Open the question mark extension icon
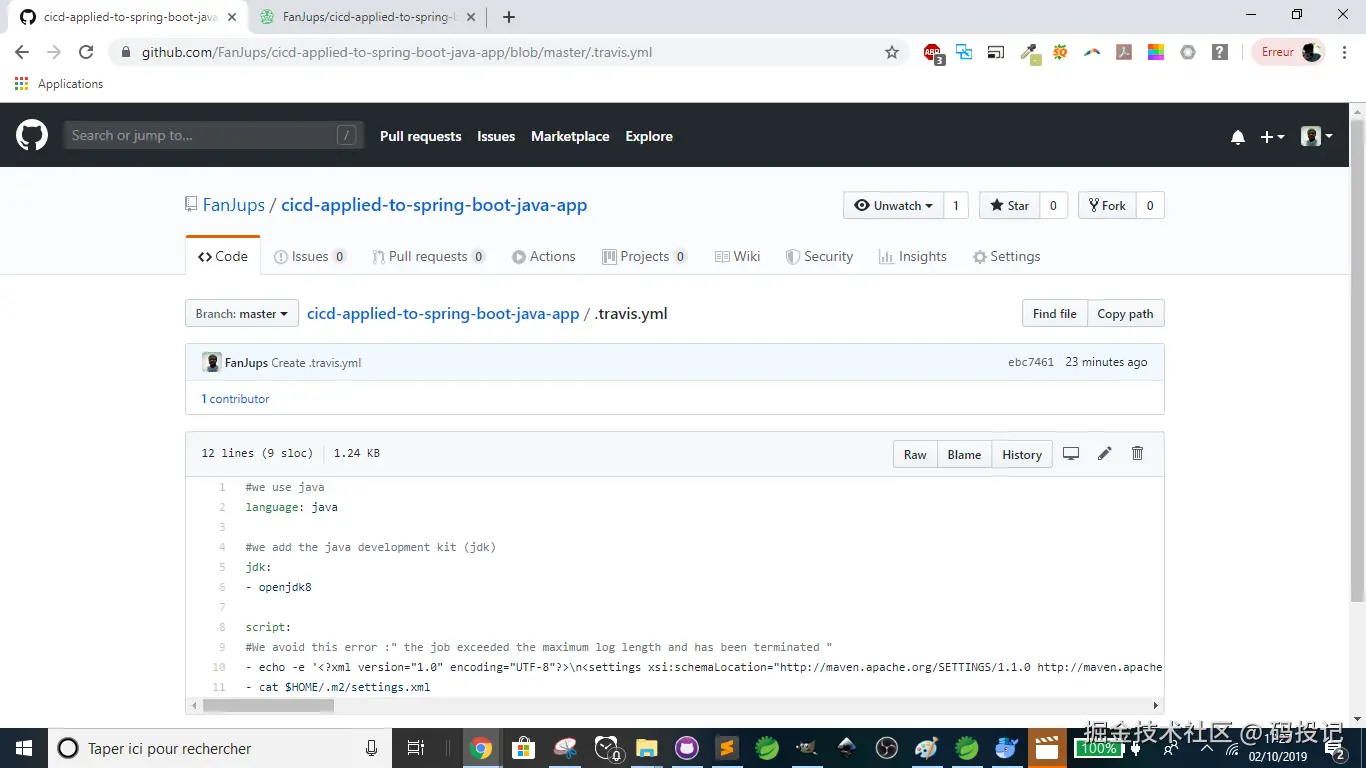The width and height of the screenshot is (1366, 768). pos(1220,52)
